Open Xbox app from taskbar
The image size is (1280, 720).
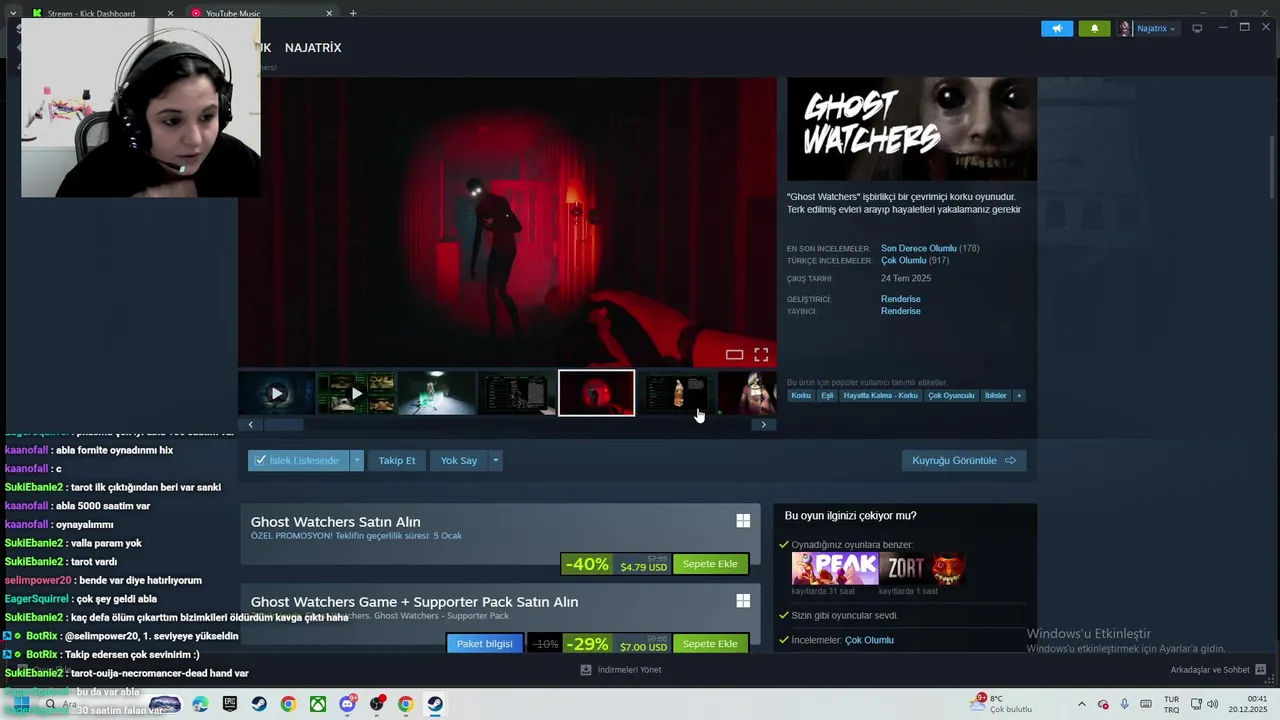[317, 704]
